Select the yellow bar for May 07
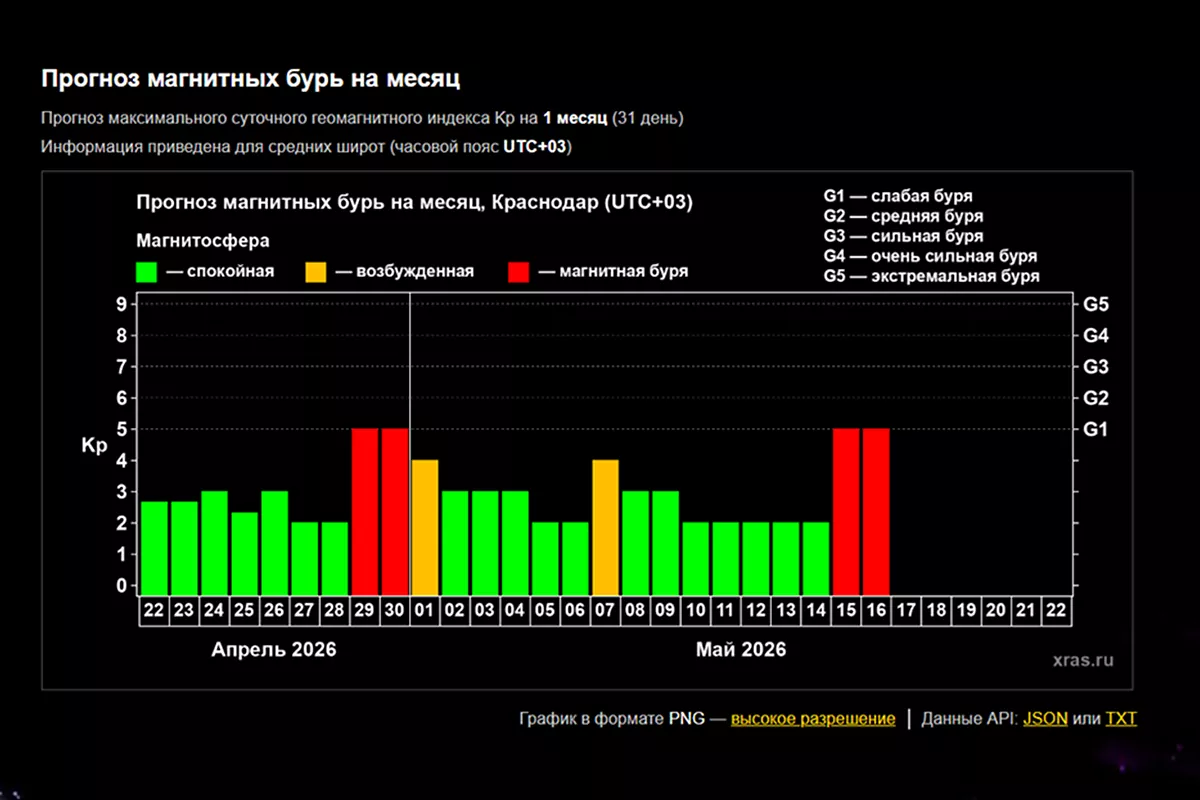This screenshot has height=800, width=1200. 605,526
